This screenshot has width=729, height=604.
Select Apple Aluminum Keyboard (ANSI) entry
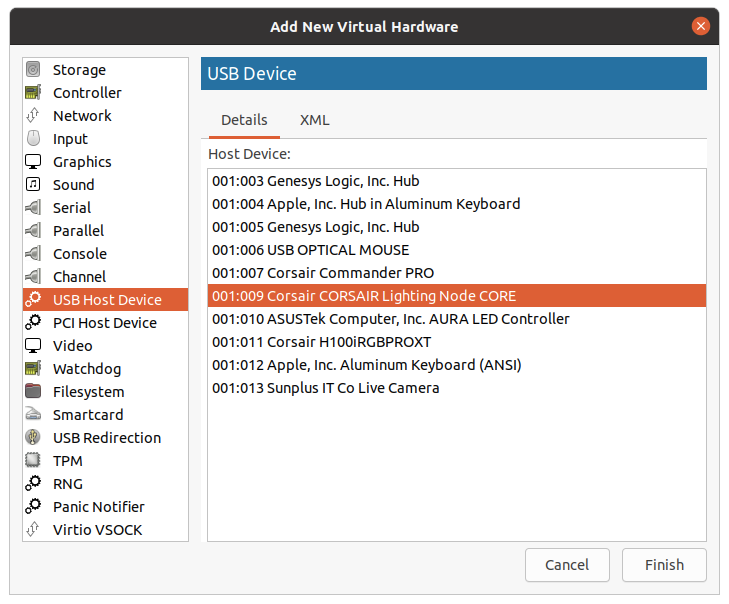(x=366, y=365)
